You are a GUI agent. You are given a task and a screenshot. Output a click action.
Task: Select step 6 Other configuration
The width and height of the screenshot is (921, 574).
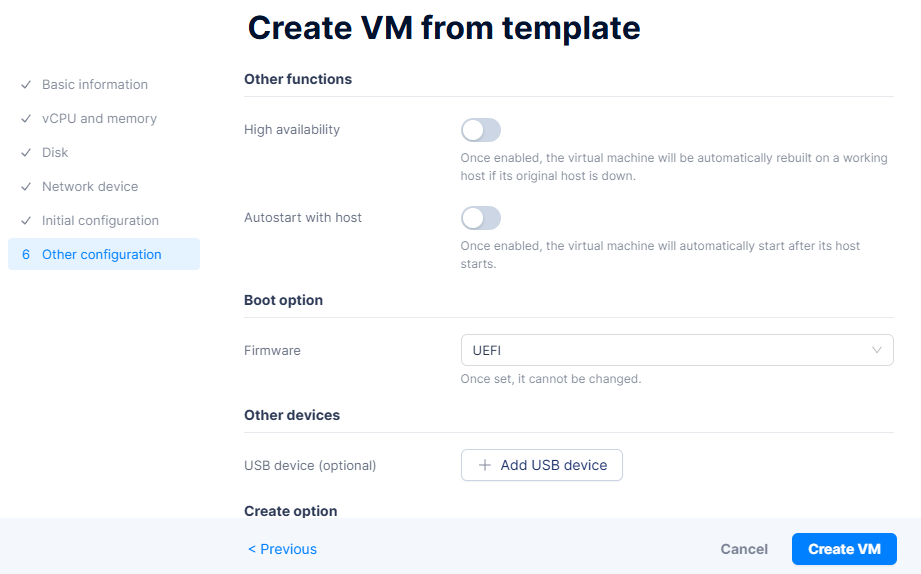[x=101, y=255]
